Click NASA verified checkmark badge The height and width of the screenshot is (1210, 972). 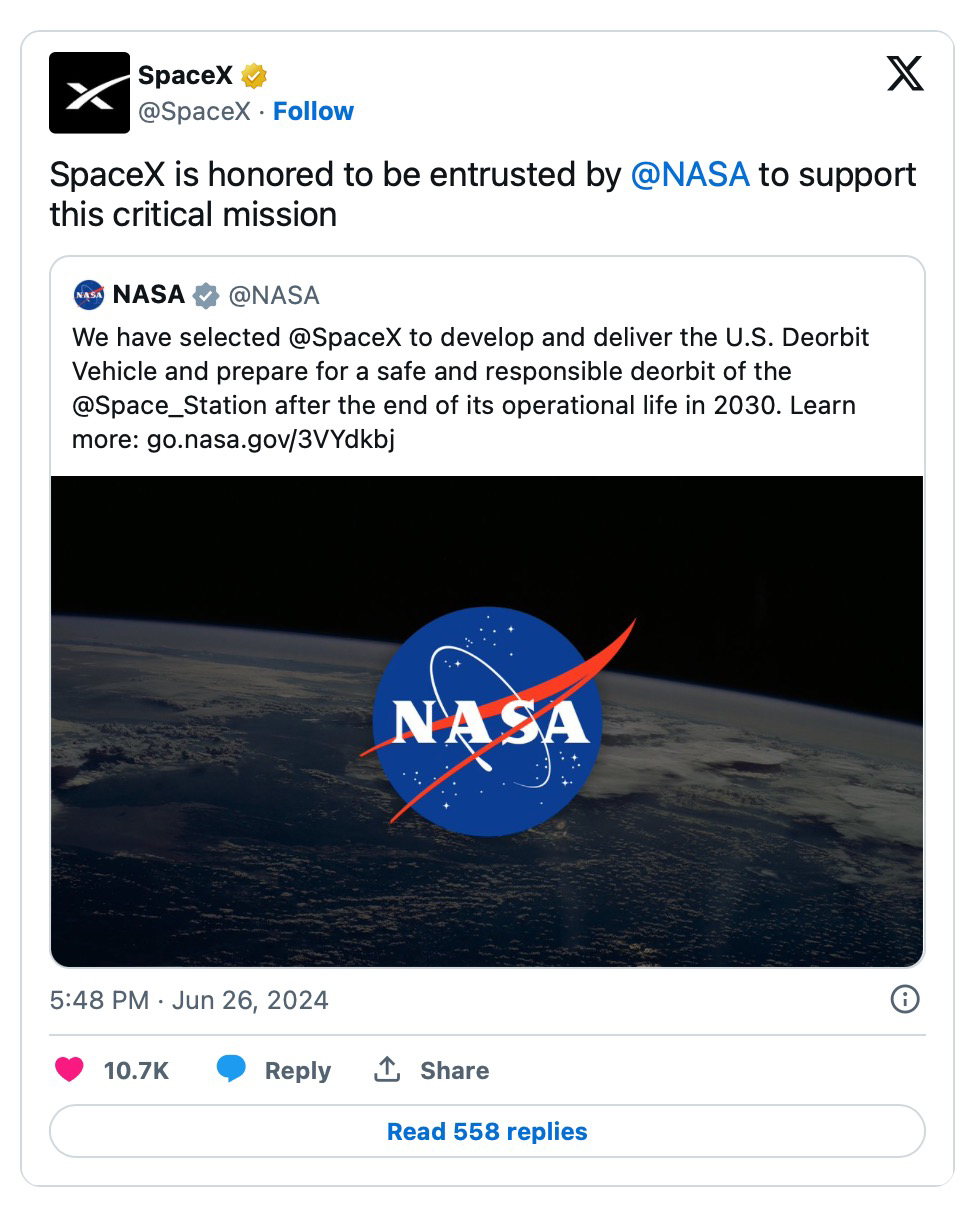click(x=206, y=295)
